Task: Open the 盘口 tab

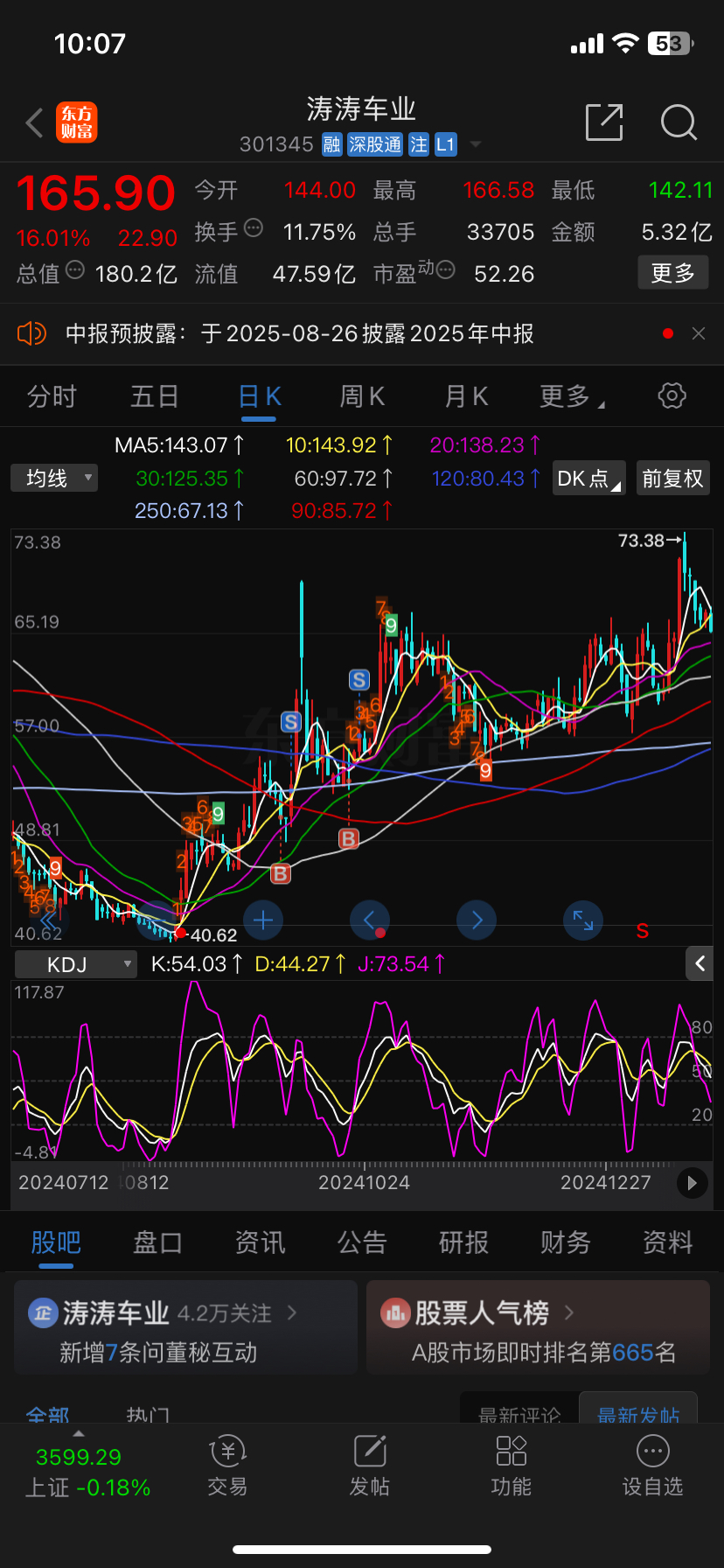Action: click(157, 1242)
